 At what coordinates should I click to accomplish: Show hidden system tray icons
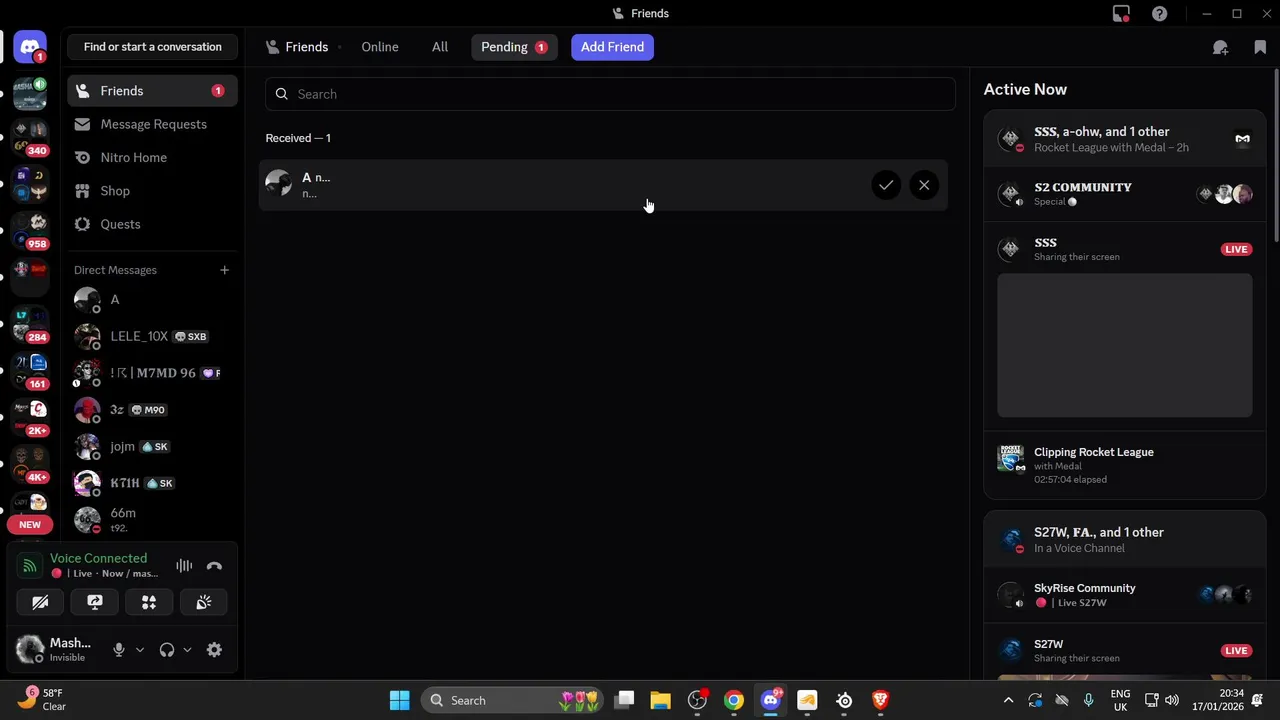(x=1008, y=700)
